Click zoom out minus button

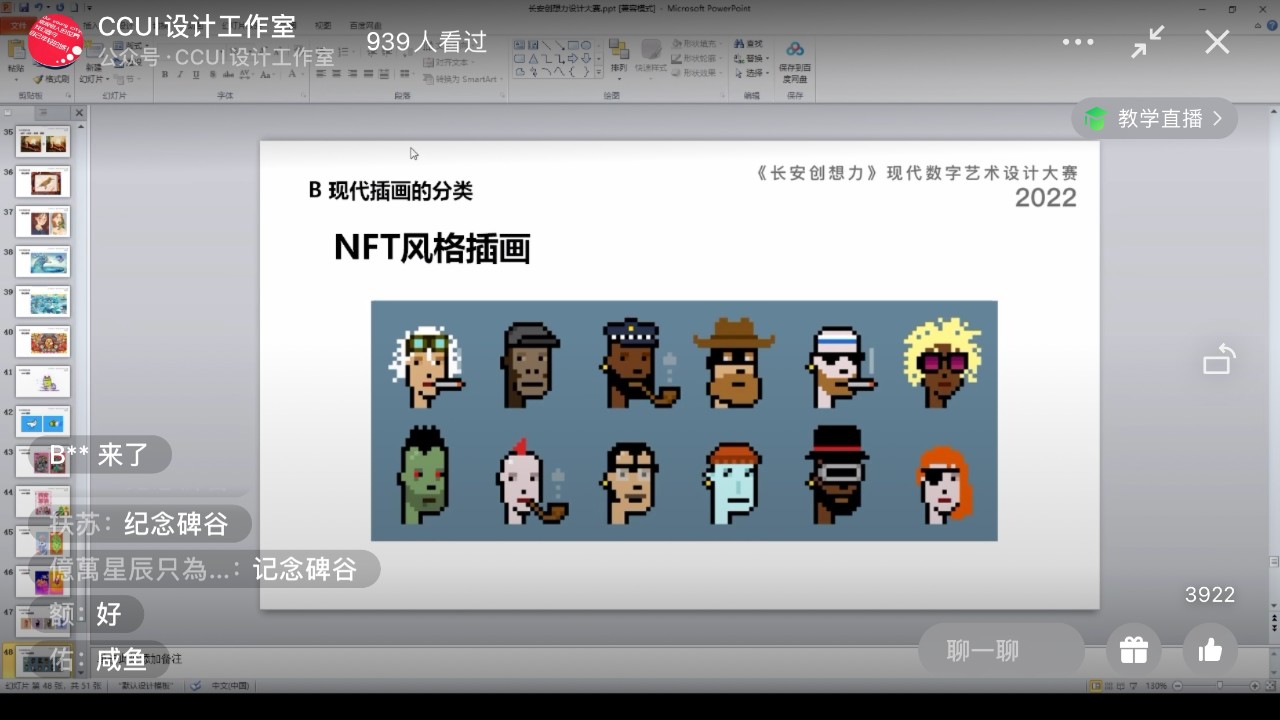click(1178, 686)
